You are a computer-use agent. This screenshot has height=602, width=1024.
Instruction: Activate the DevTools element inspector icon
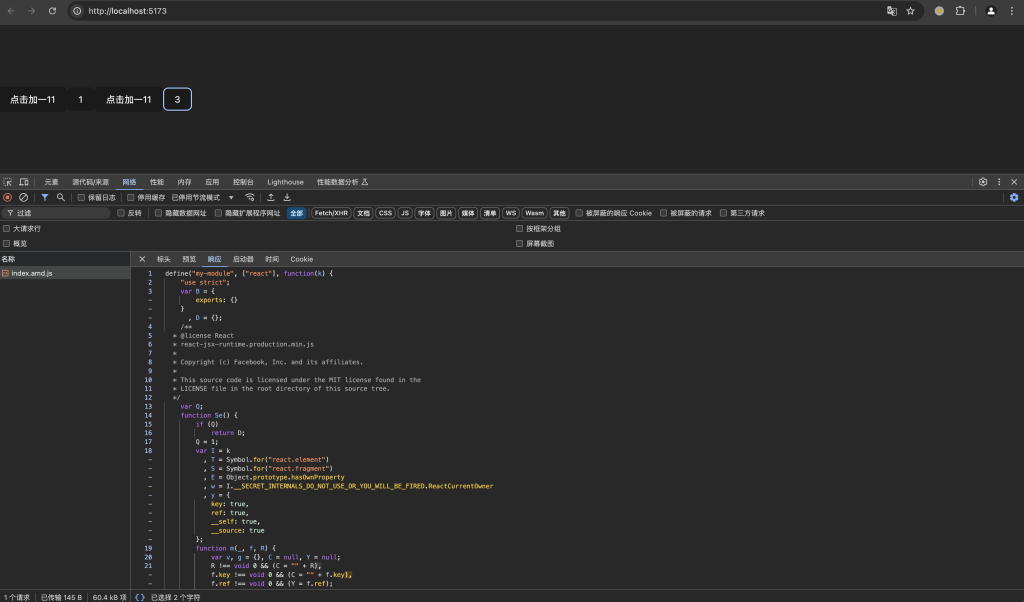[7, 182]
